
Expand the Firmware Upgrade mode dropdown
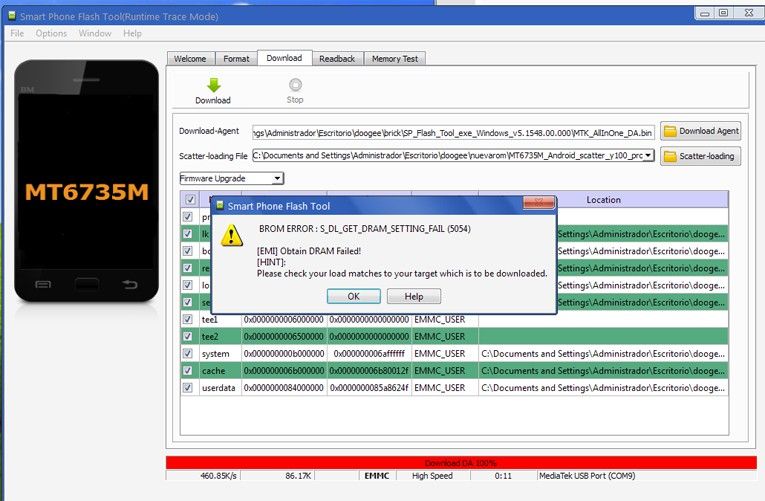[x=277, y=179]
